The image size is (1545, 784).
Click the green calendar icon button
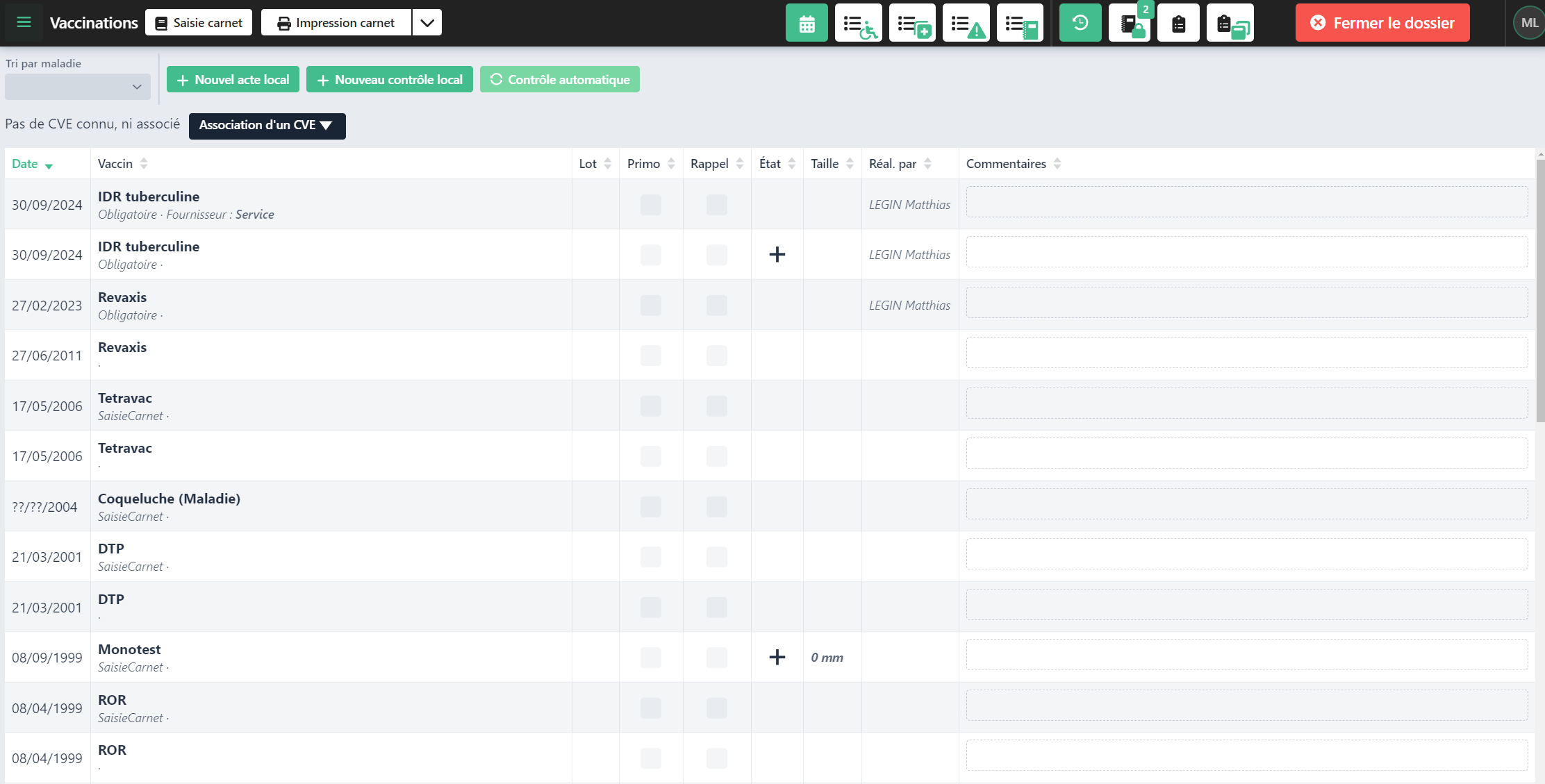pos(806,24)
